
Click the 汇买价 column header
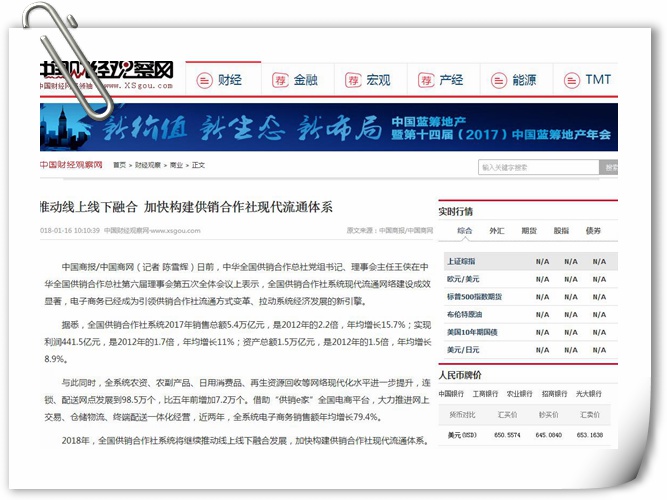(x=507, y=414)
